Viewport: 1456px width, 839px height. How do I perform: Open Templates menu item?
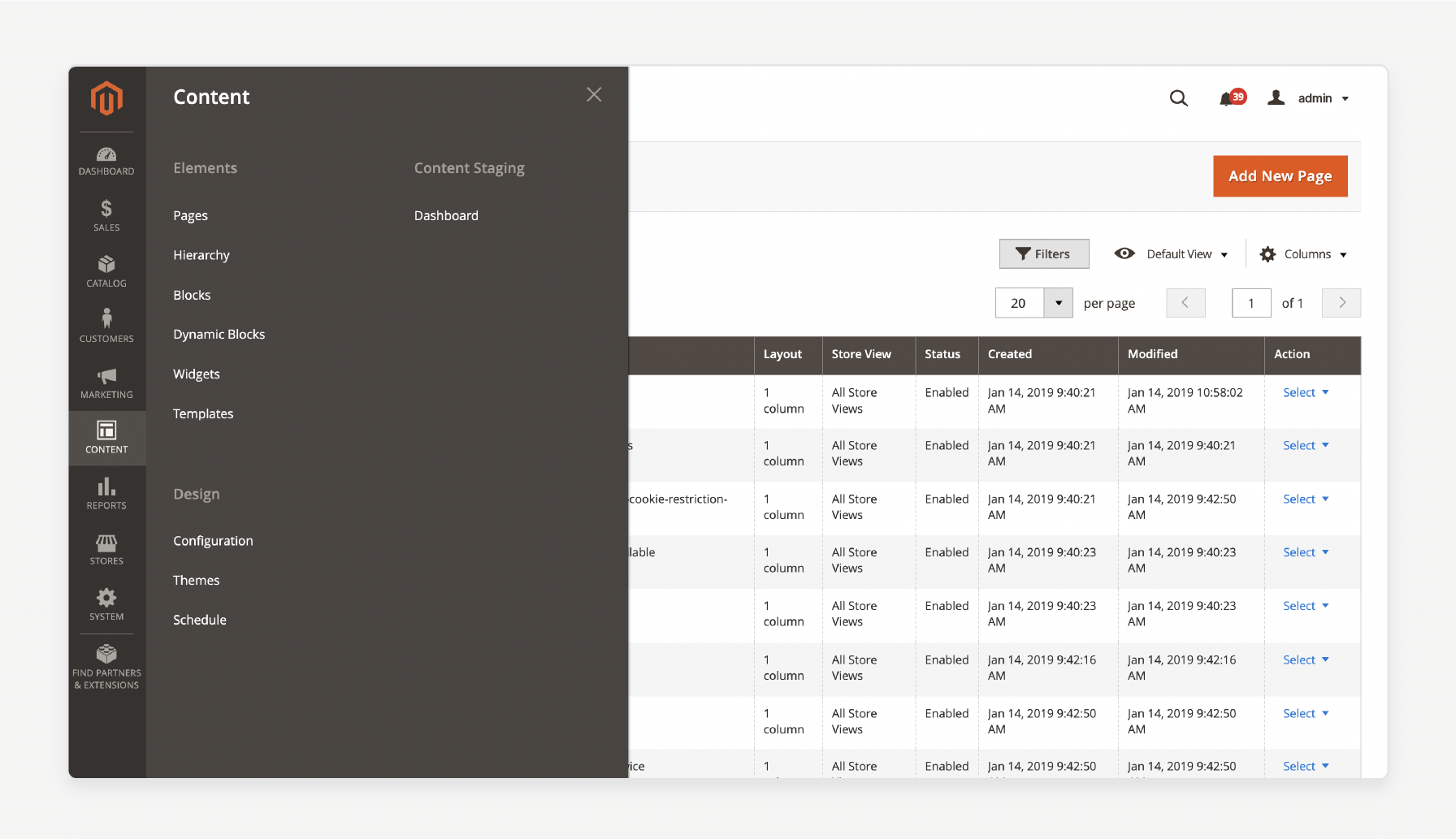click(x=203, y=413)
